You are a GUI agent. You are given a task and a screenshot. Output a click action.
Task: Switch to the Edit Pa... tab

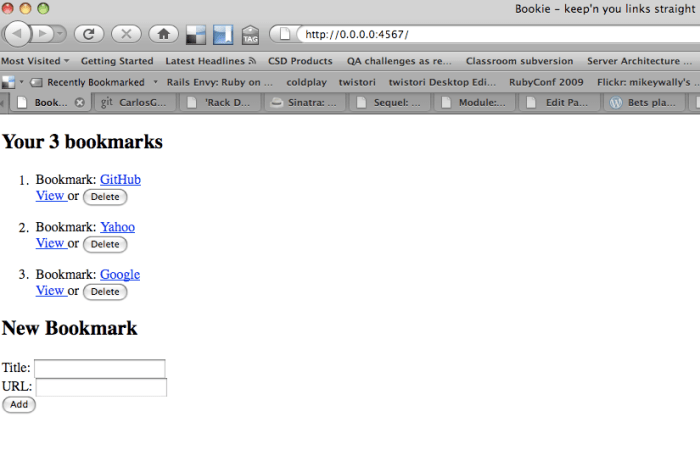pyautogui.click(x=559, y=103)
